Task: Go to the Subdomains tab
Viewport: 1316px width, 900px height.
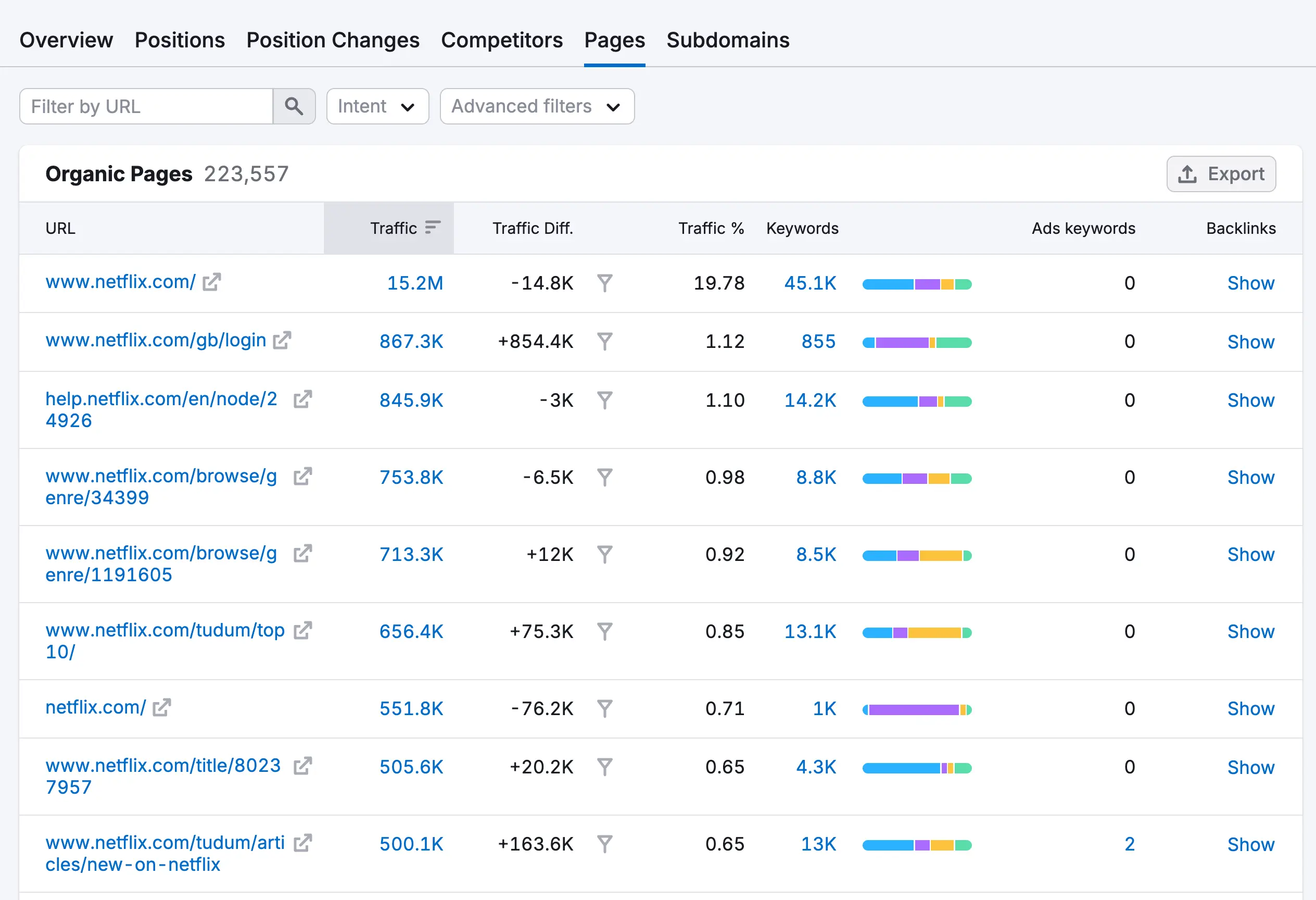Action: tap(728, 40)
